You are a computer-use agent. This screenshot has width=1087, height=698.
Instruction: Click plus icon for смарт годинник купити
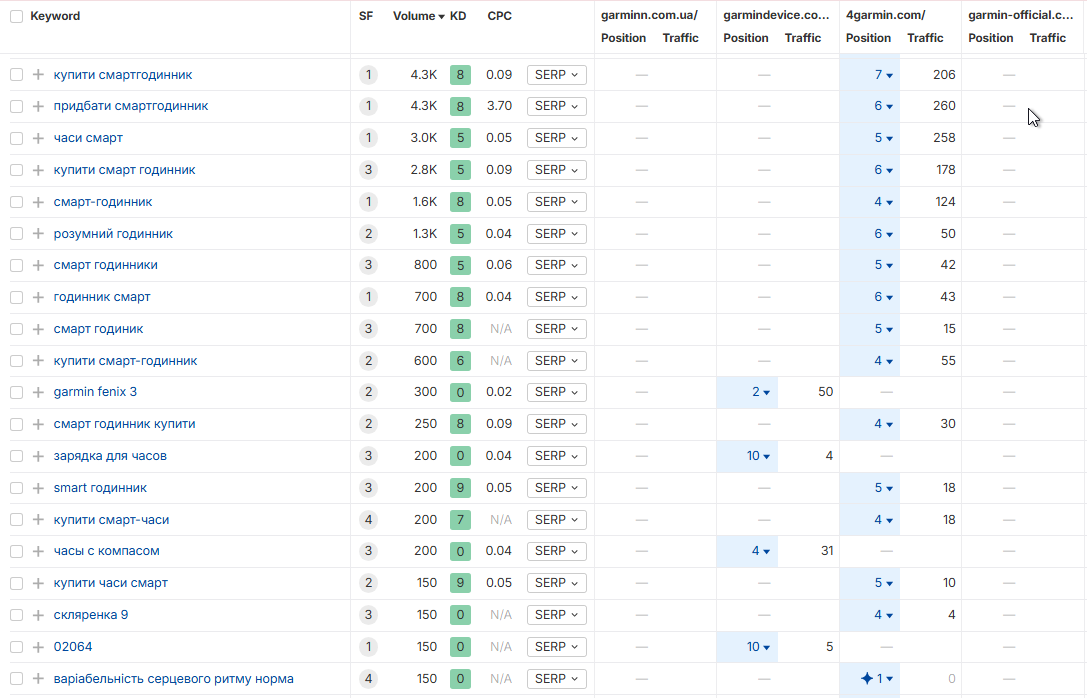38,424
